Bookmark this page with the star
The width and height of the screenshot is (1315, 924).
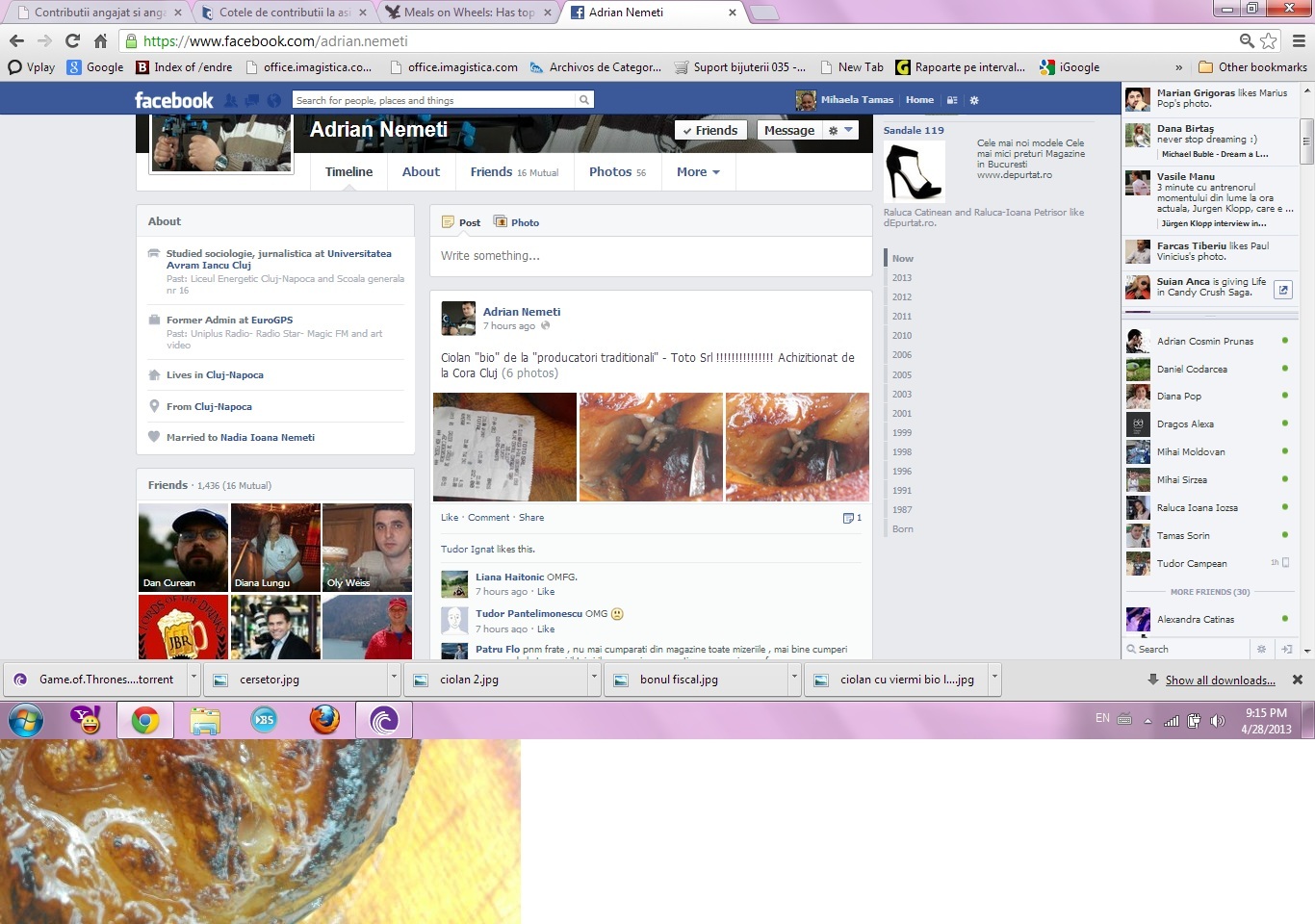coord(1269,40)
